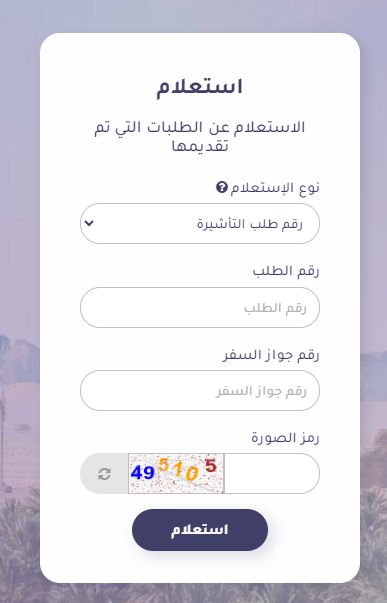Click the captcha picture showing 495105
387x603 pixels.
click(176, 473)
